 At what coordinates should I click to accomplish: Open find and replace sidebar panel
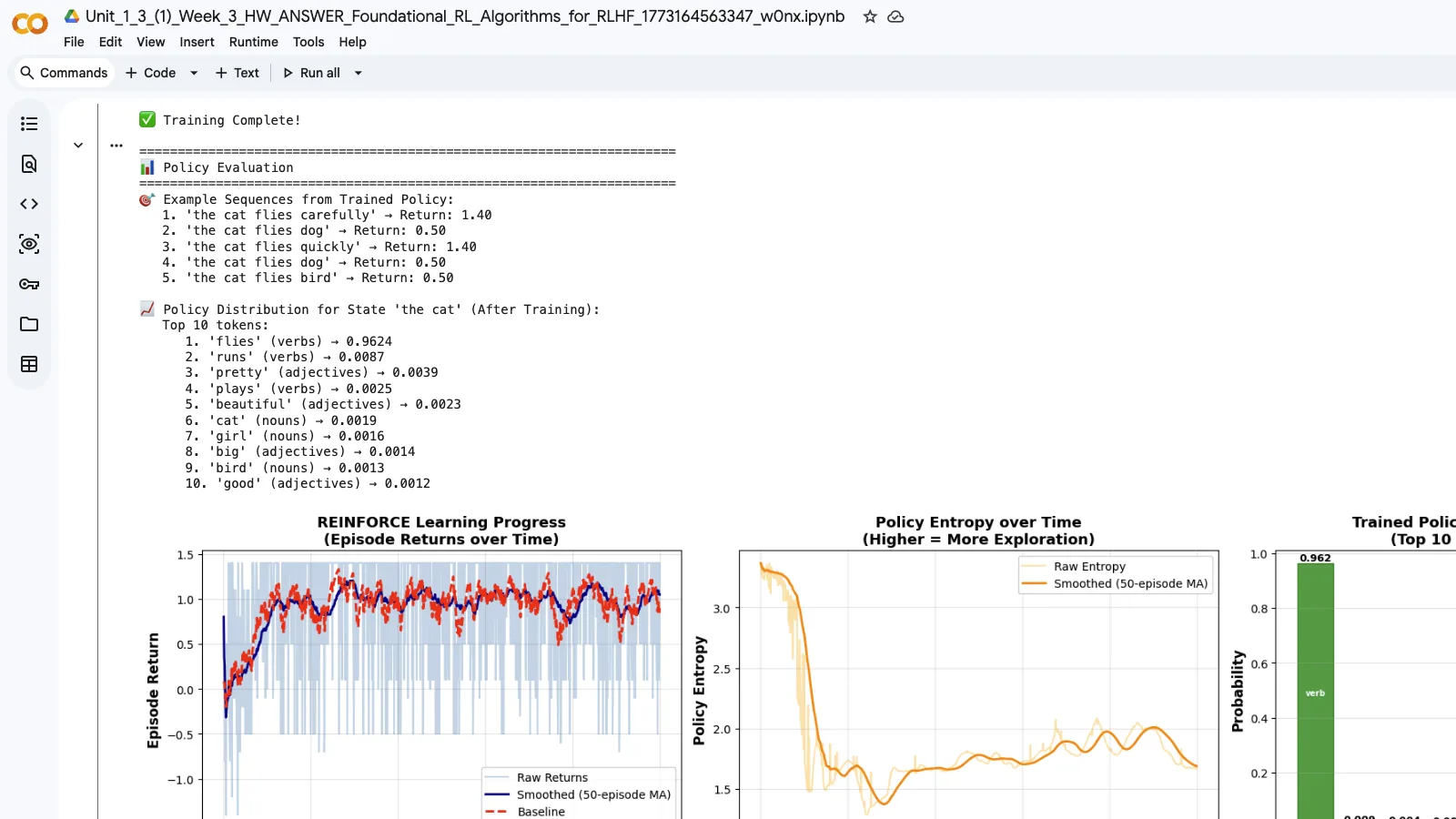point(29,164)
